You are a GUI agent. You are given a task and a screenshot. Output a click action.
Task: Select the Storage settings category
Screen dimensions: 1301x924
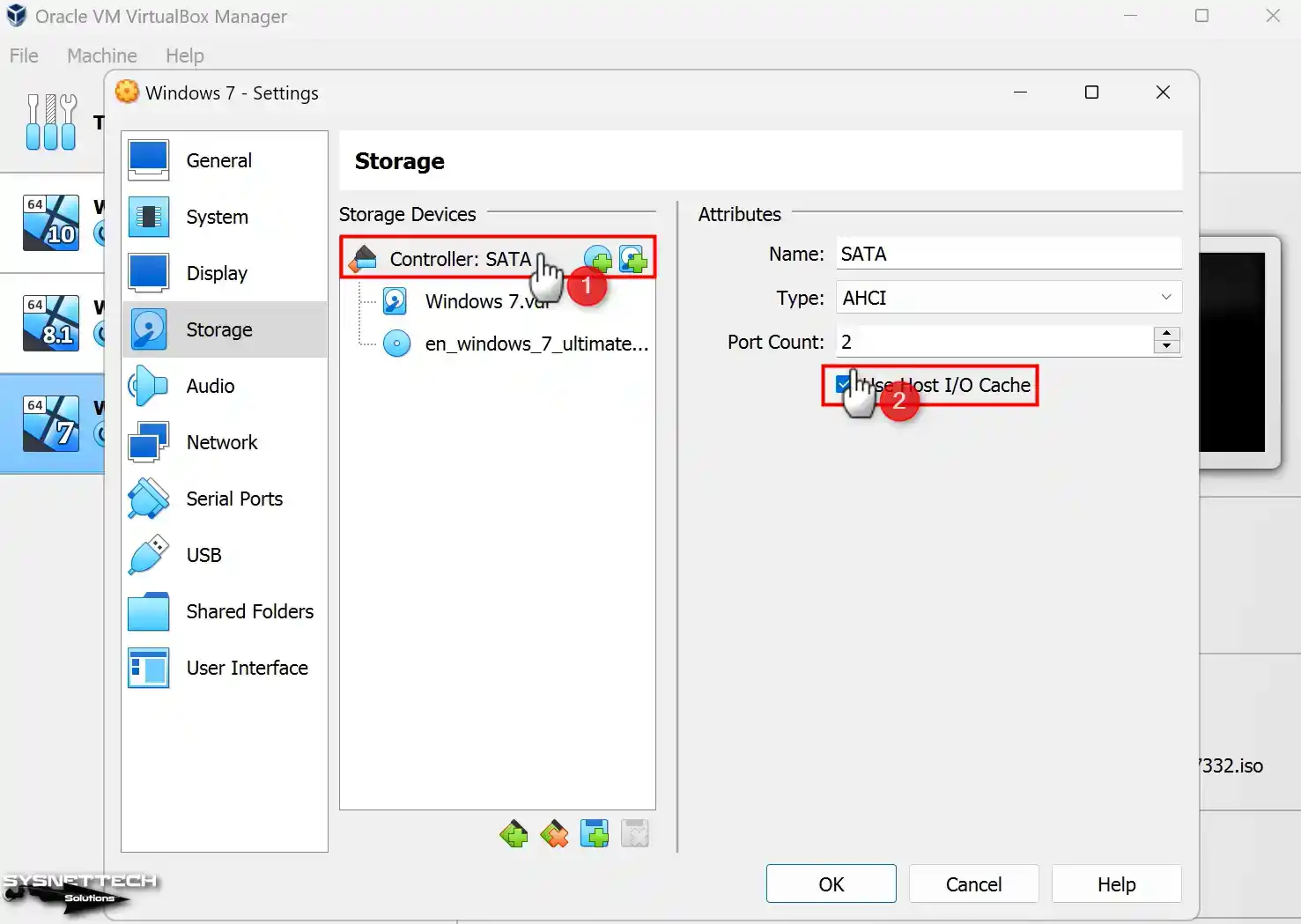(225, 329)
